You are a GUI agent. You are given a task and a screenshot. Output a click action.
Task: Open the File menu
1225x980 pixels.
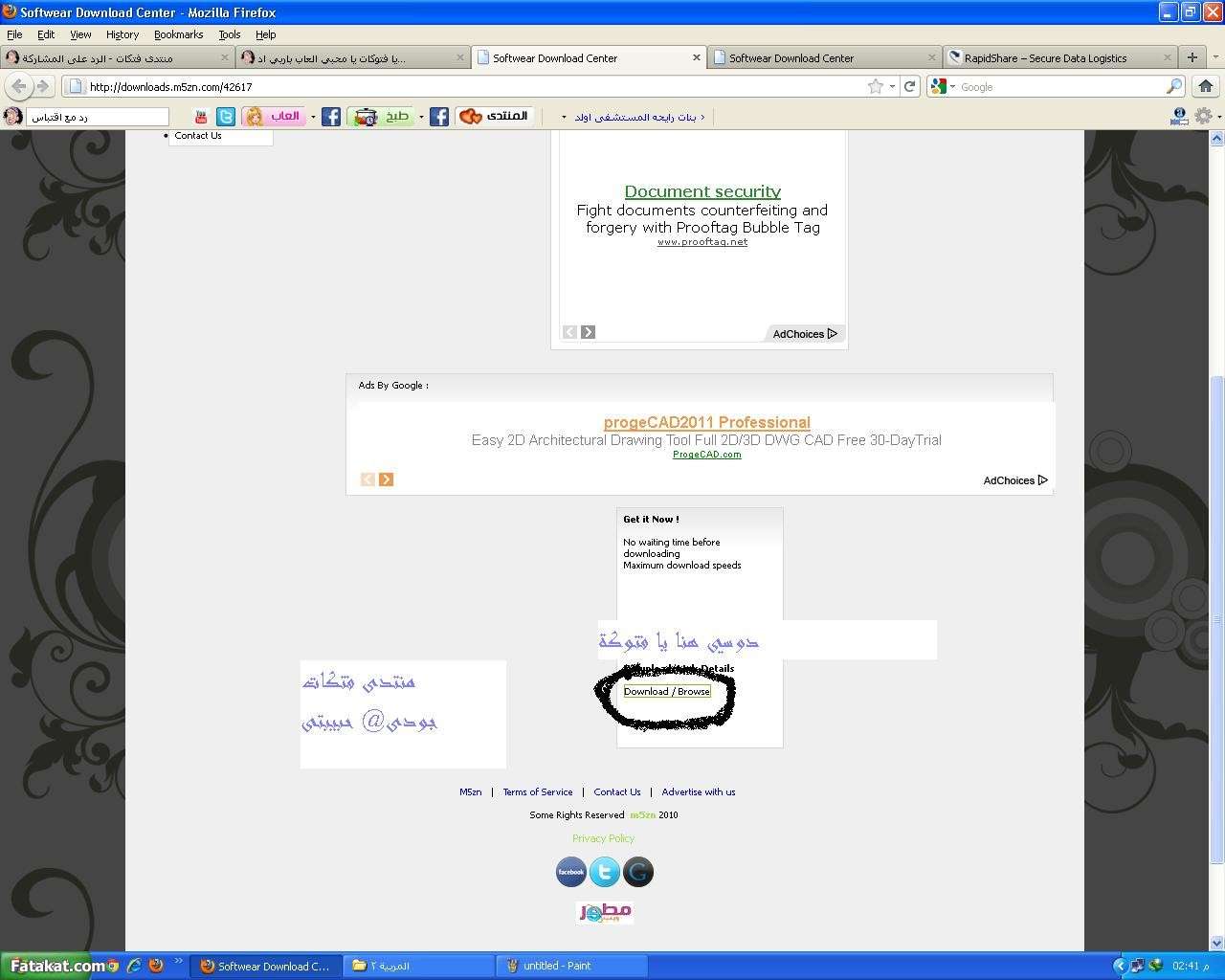[x=14, y=34]
